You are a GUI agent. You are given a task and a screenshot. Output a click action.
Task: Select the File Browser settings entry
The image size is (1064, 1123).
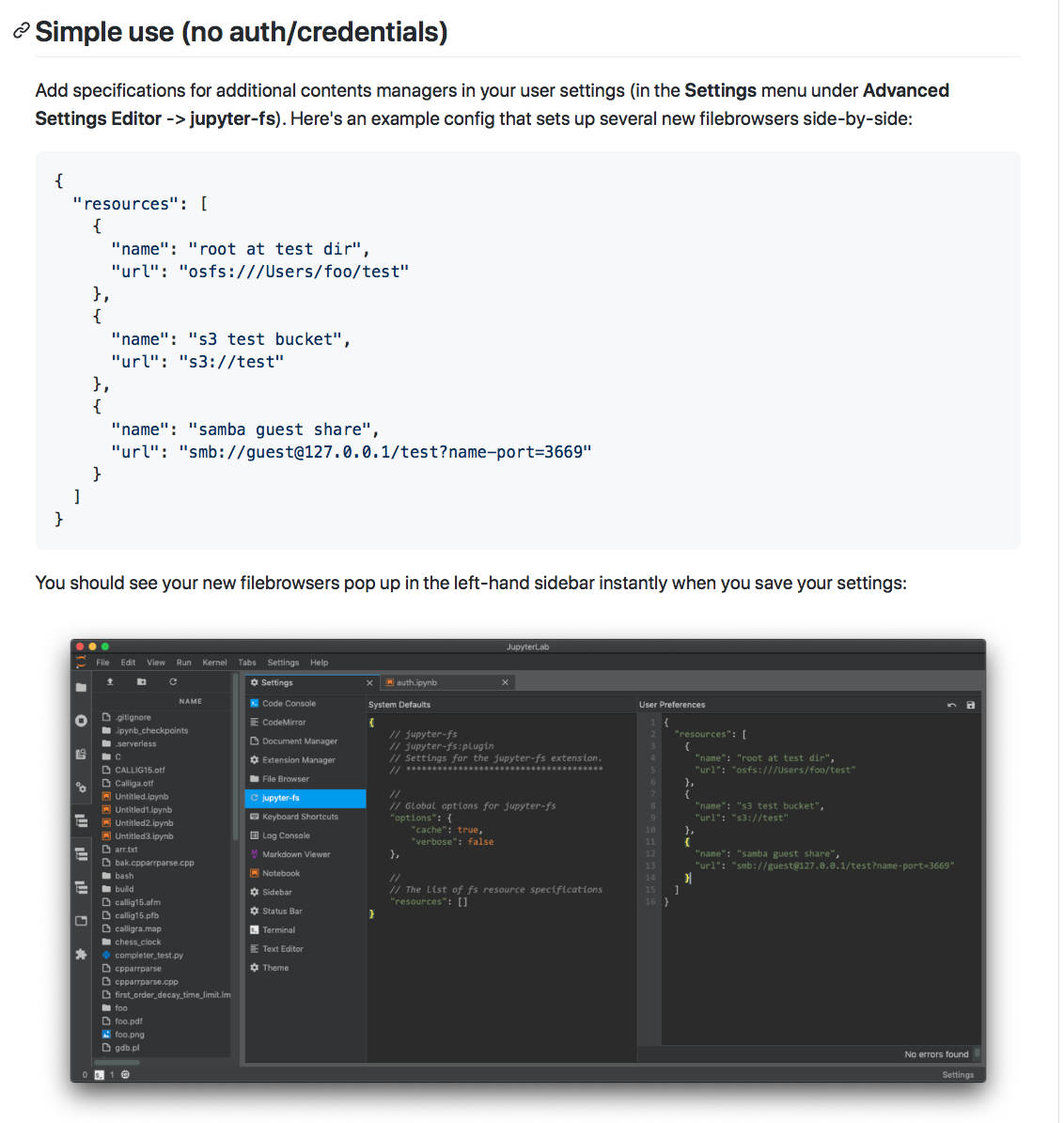point(305,779)
